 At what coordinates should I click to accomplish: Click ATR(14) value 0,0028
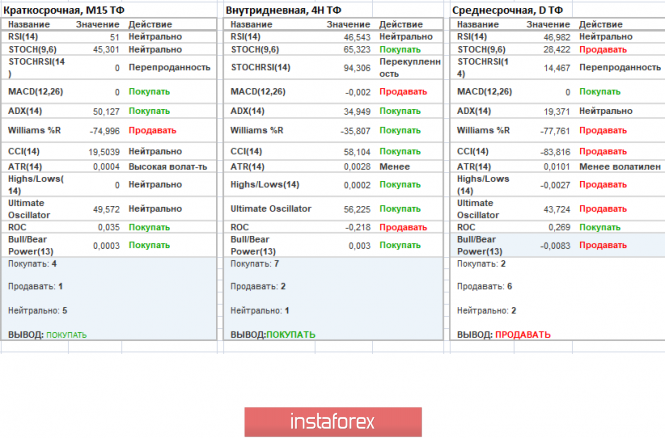click(x=357, y=167)
